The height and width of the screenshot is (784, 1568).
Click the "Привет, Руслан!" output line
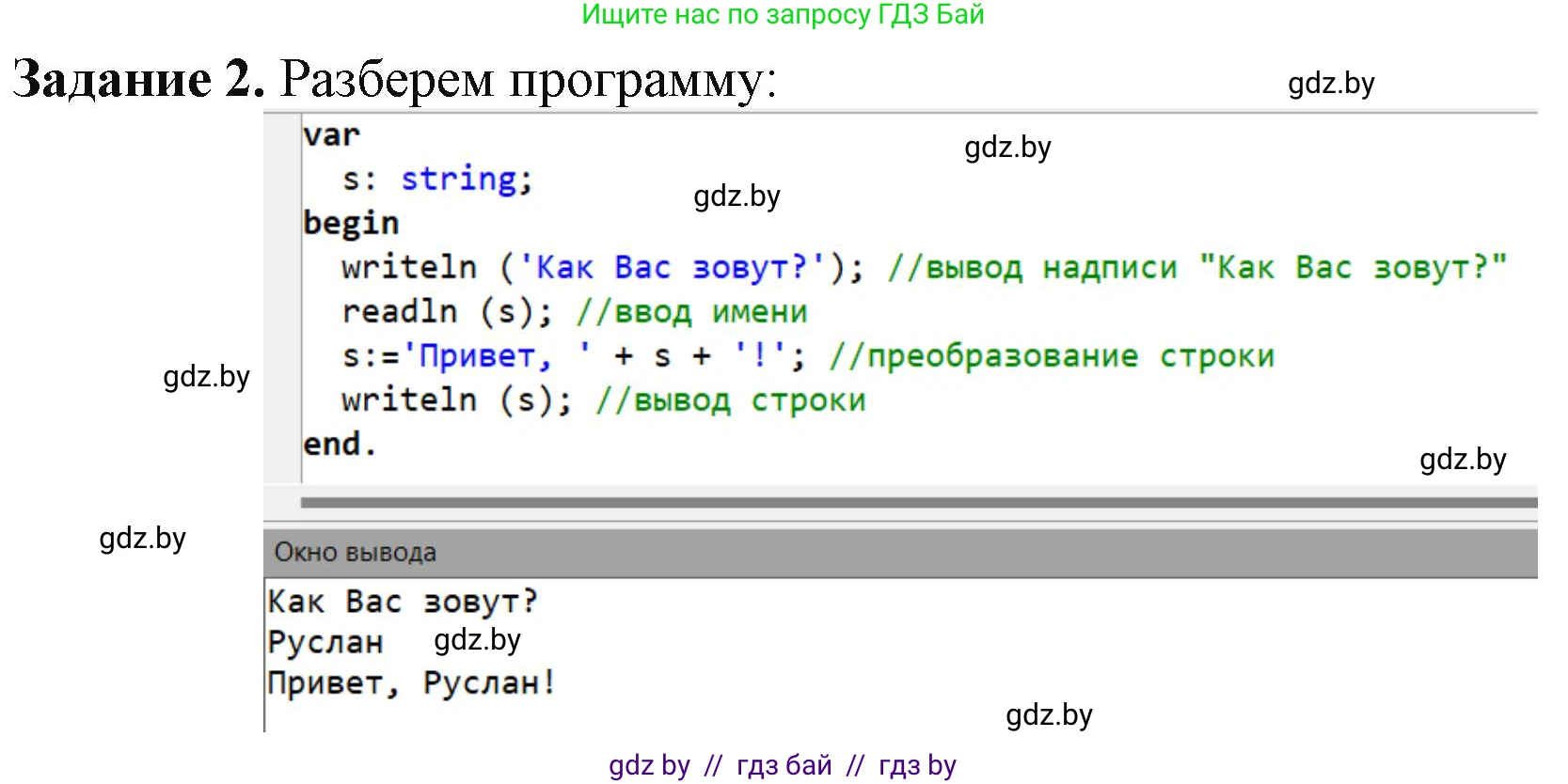point(411,683)
